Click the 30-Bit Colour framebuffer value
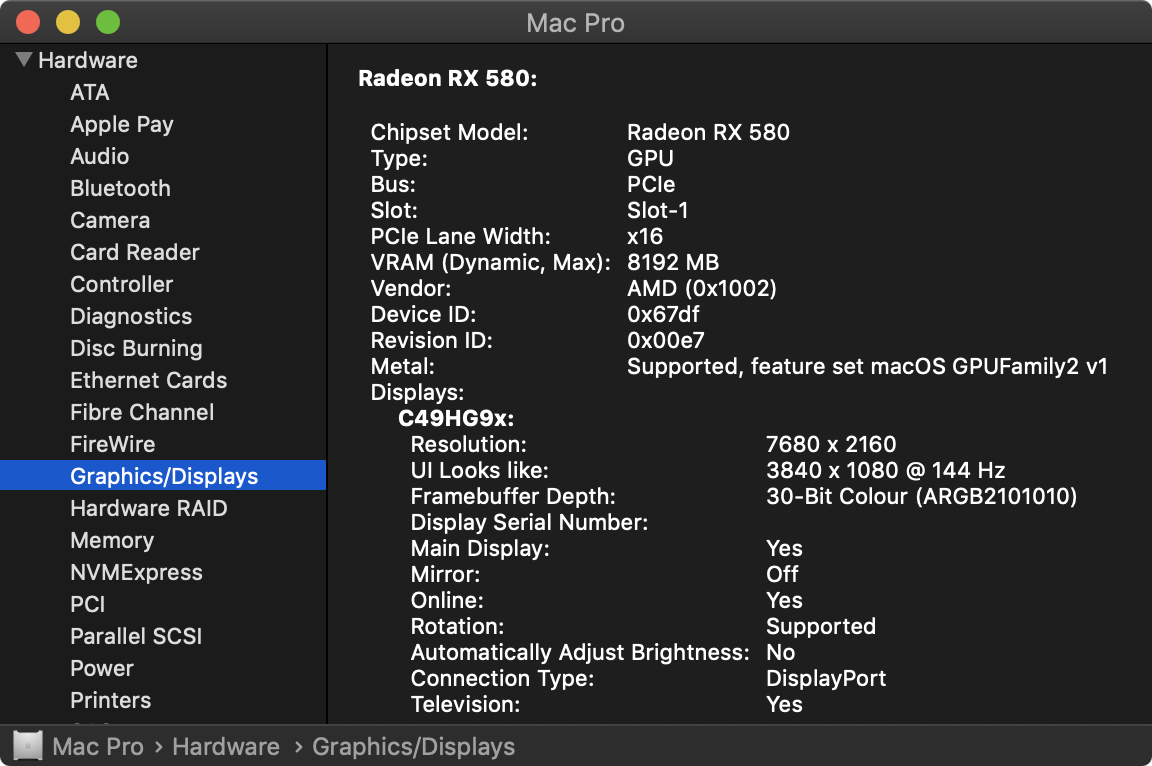The height and width of the screenshot is (766, 1152). (x=921, y=496)
